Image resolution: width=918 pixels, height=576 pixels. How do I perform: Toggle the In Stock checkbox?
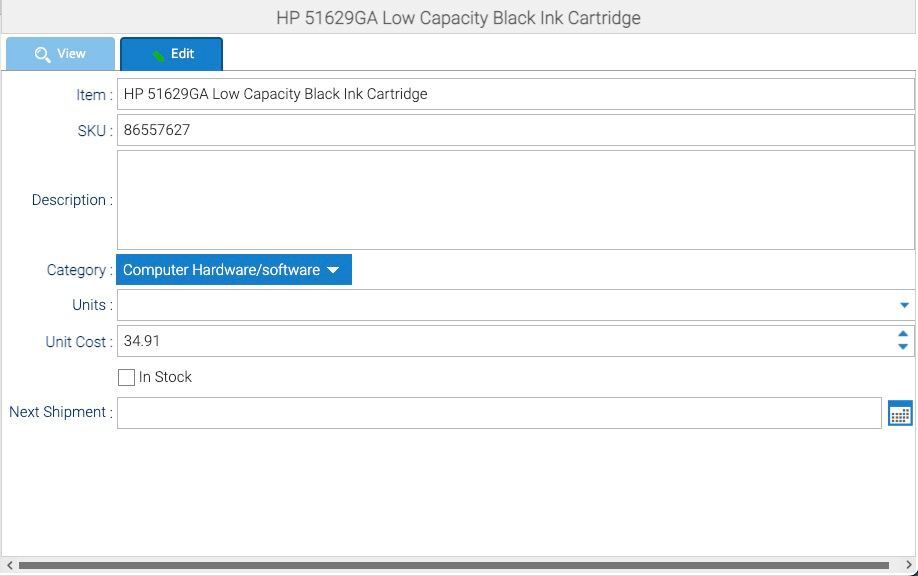point(126,378)
